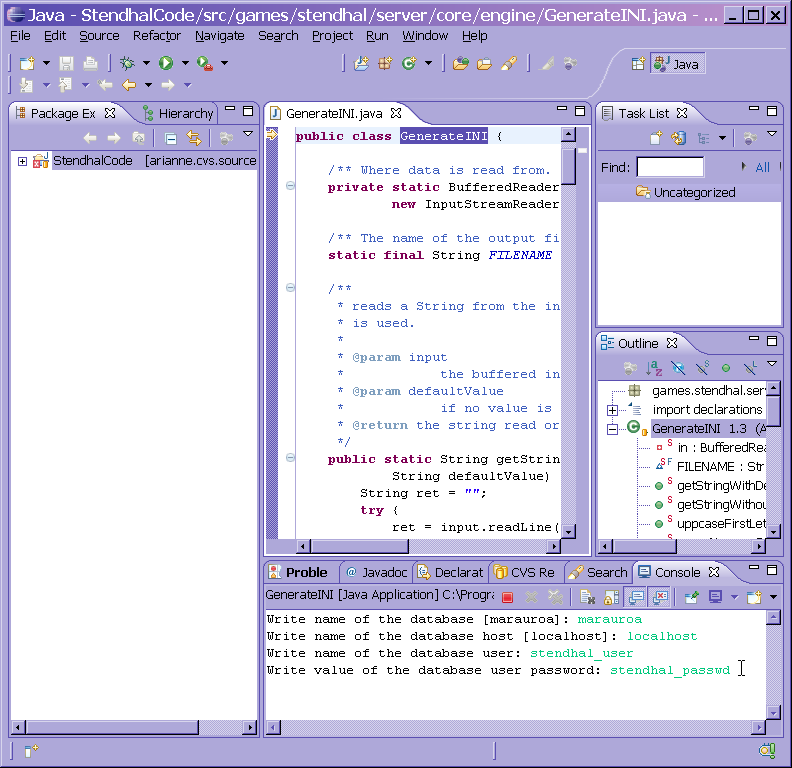The width and height of the screenshot is (792, 768).
Task: Click the Find input field in Task List
Action: [669, 167]
